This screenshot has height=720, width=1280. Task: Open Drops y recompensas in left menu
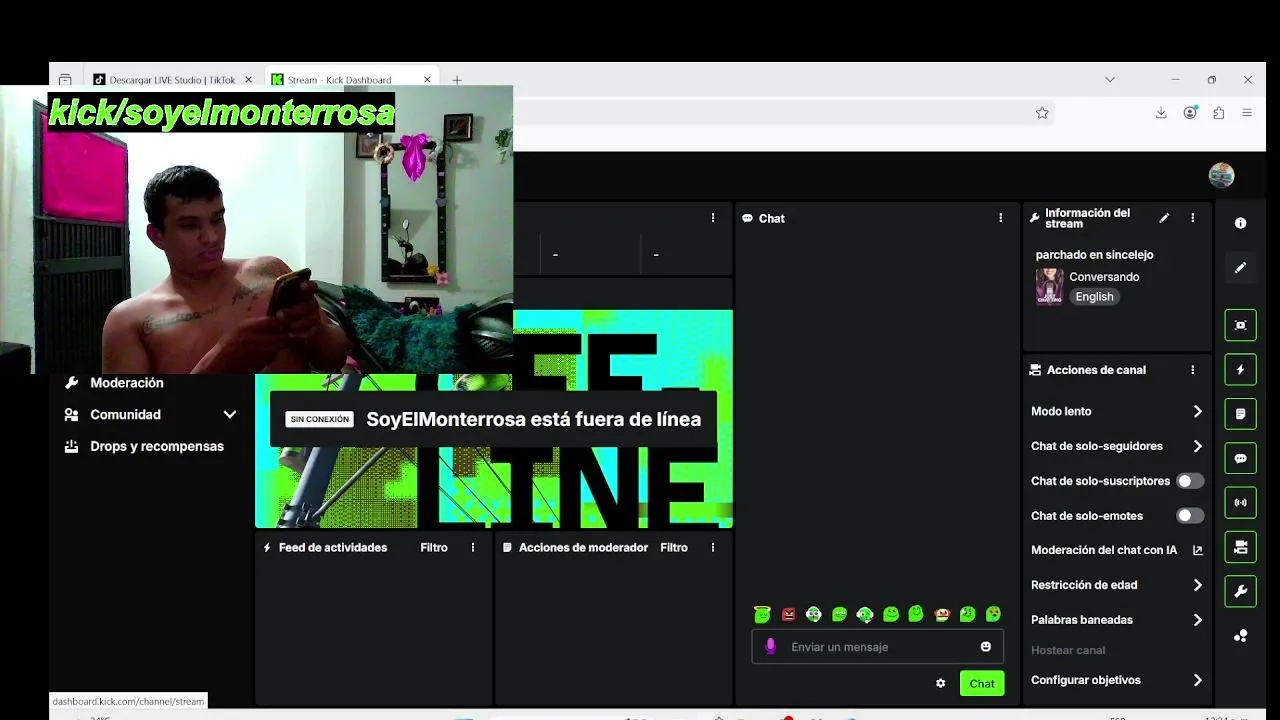[x=157, y=446]
